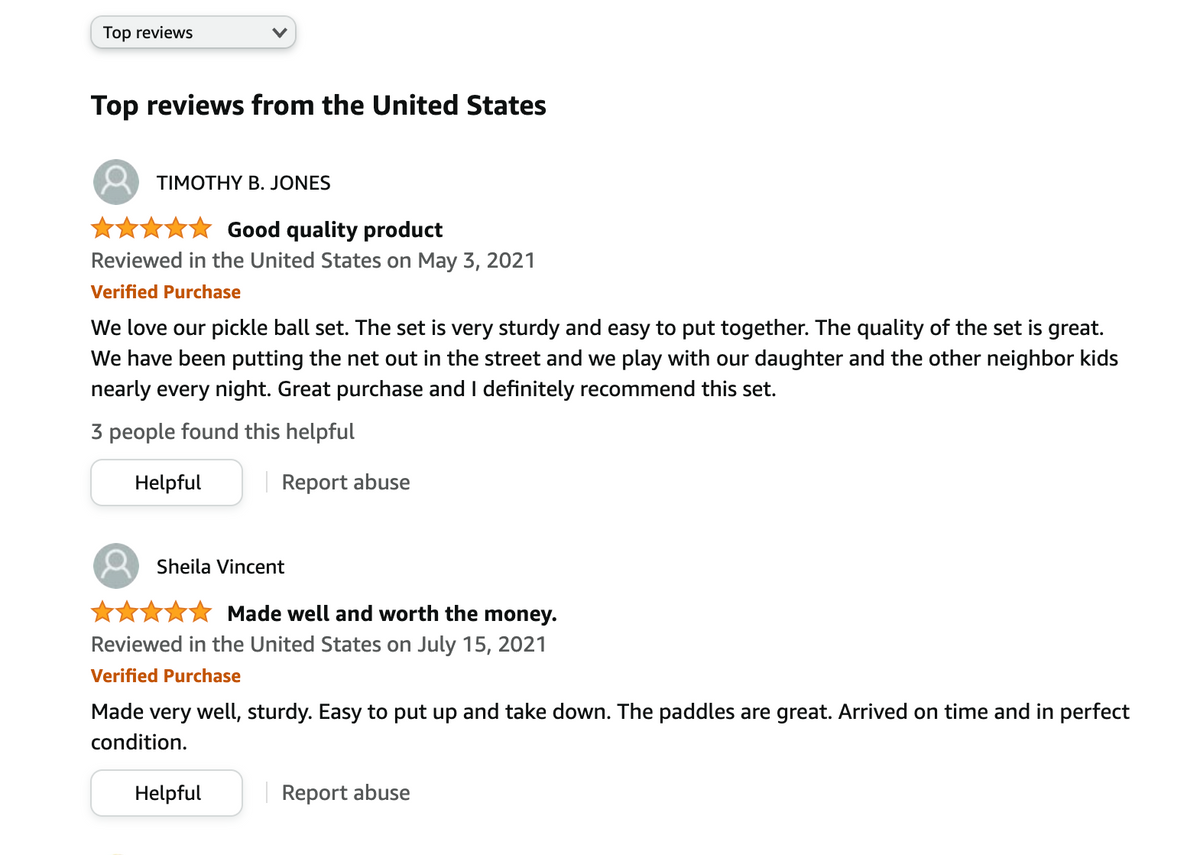Screen dimensions: 1200x855
Task: Report abuse on Timothy B. Jones review
Action: pos(346,483)
